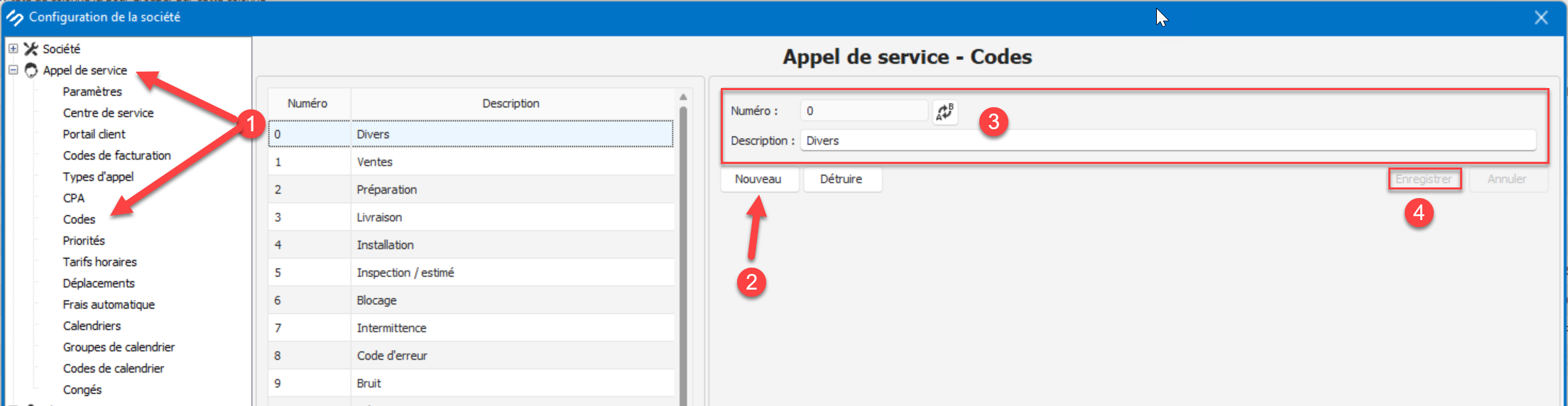Open the Paramètres section
The height and width of the screenshot is (406, 1568).
[x=92, y=92]
